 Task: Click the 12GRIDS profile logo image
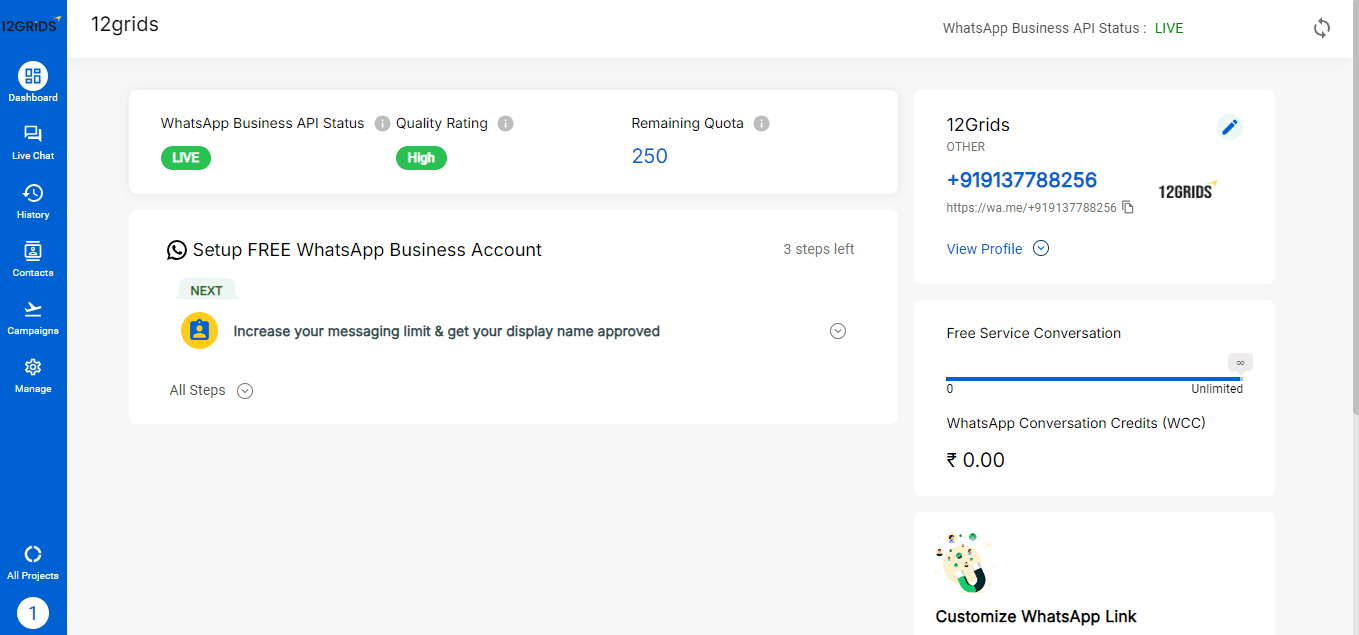[1186, 191]
